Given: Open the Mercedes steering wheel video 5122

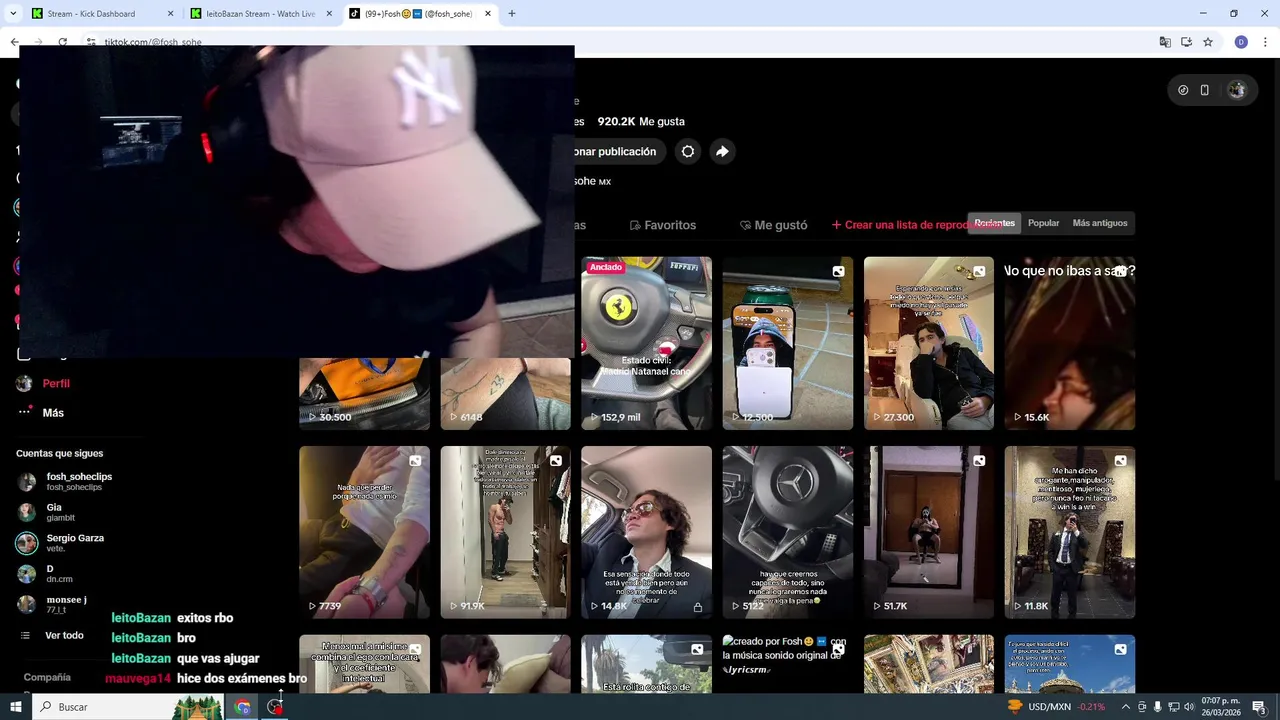Looking at the screenshot, I should tap(788, 532).
